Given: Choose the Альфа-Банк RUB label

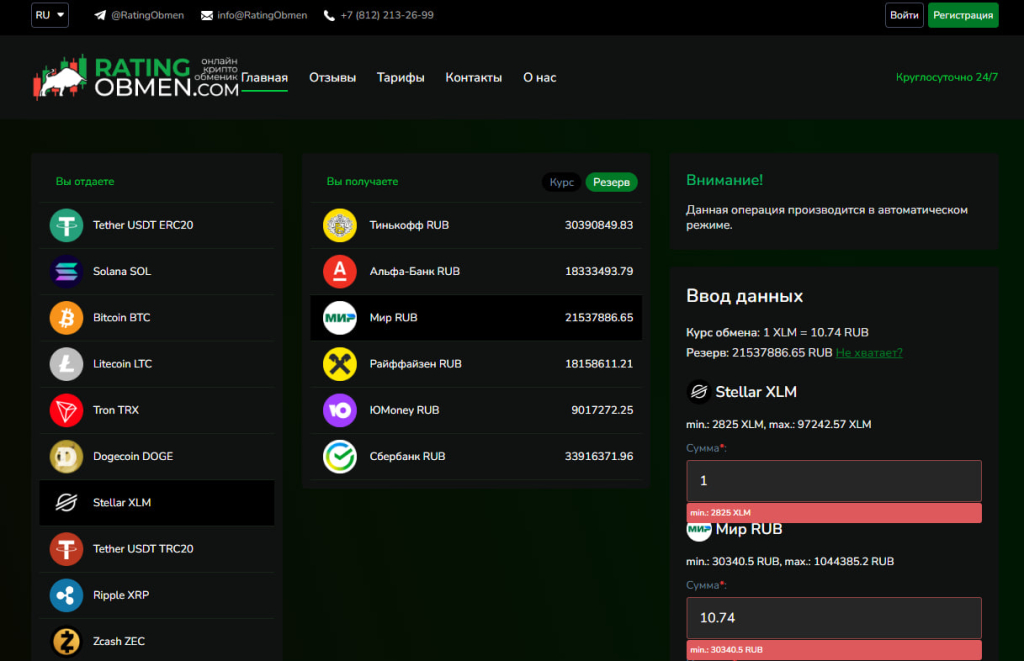Looking at the screenshot, I should [x=415, y=272].
